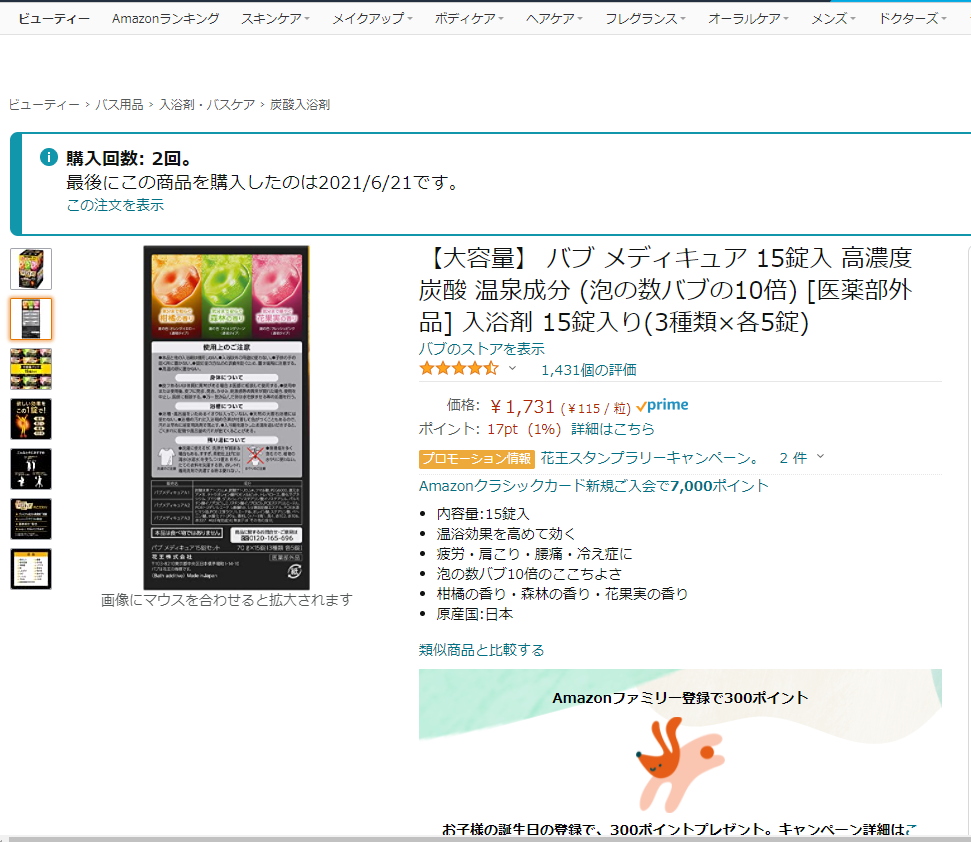Open この注文を表示 order link

[115, 205]
